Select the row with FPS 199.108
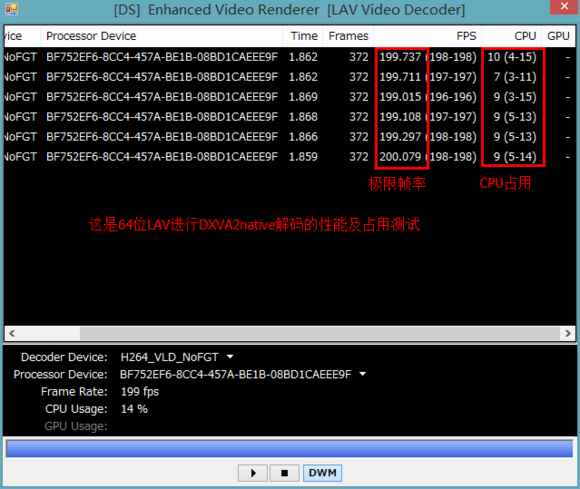 (x=290, y=117)
